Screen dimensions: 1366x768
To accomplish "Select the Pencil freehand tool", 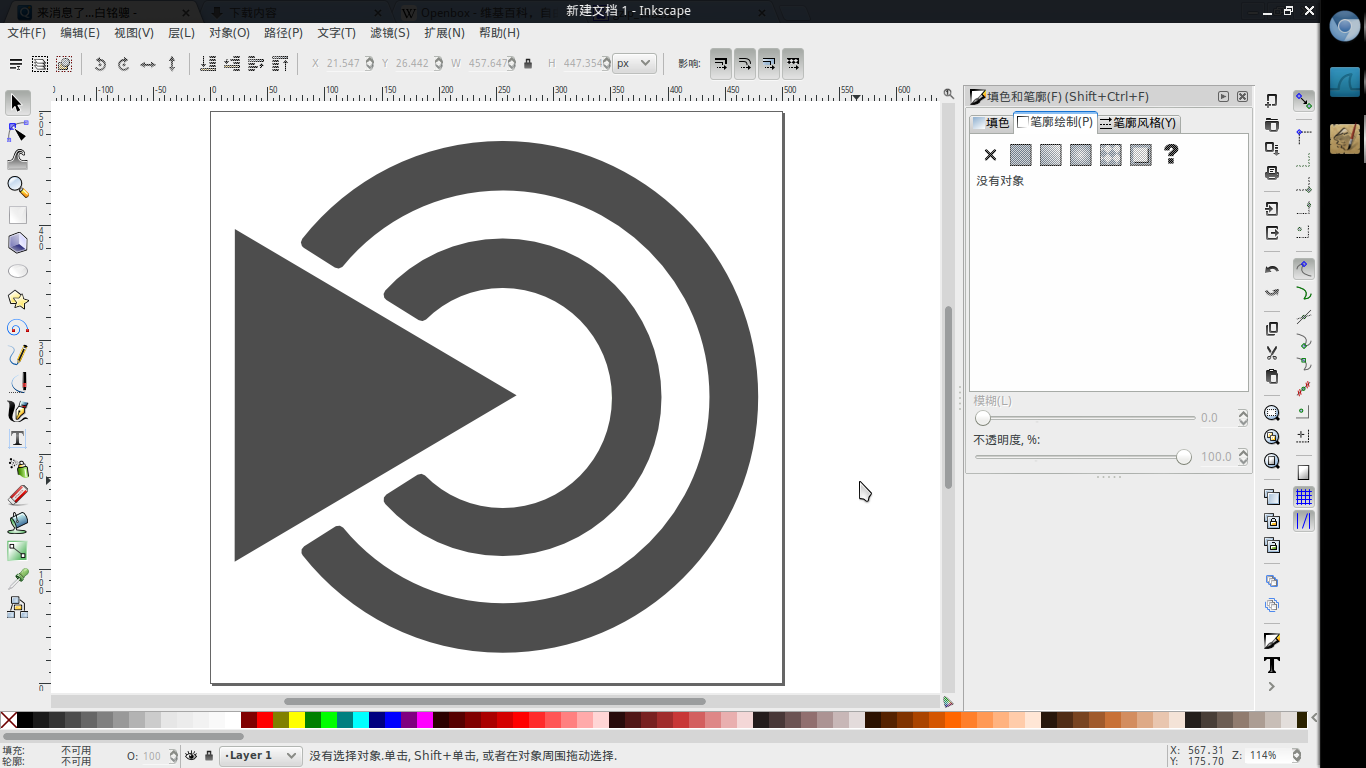I will tap(17, 355).
